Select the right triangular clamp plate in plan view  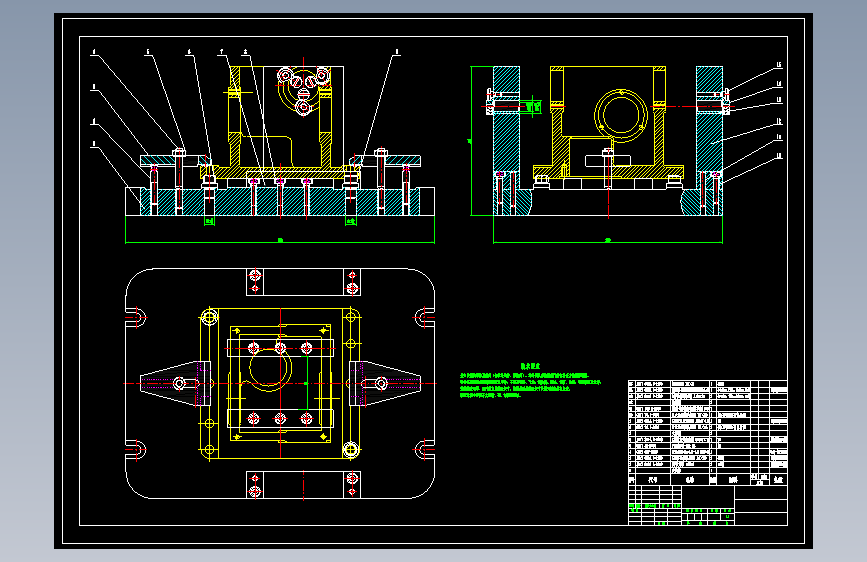click(x=385, y=383)
